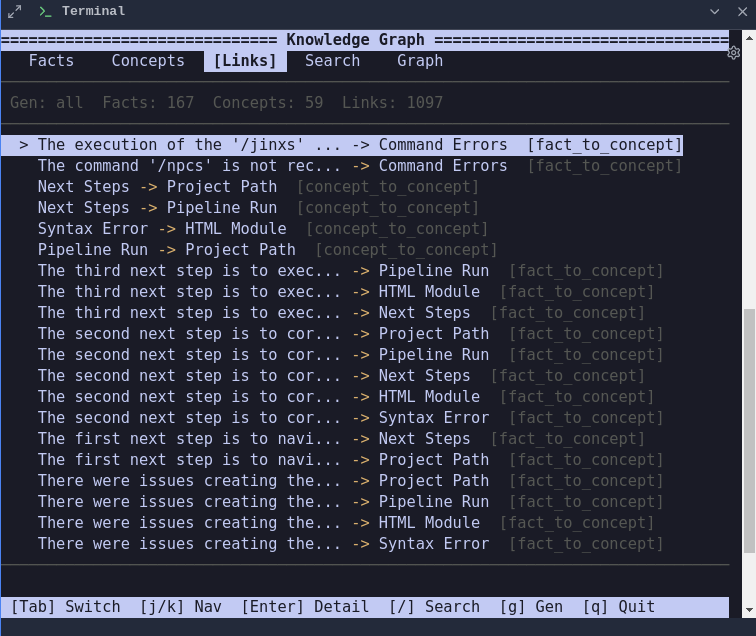
Task: Select the Pipeline Run -> Project Path row
Action: pos(267,250)
